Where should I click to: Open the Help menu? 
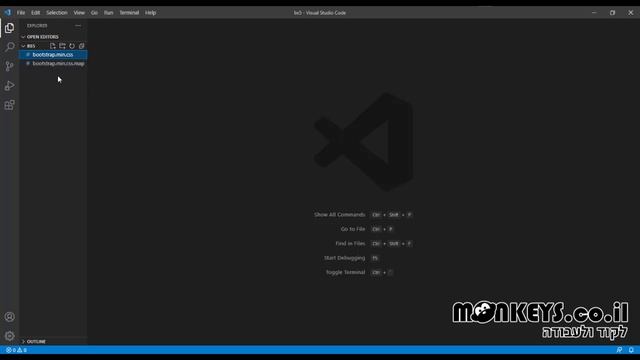click(151, 13)
